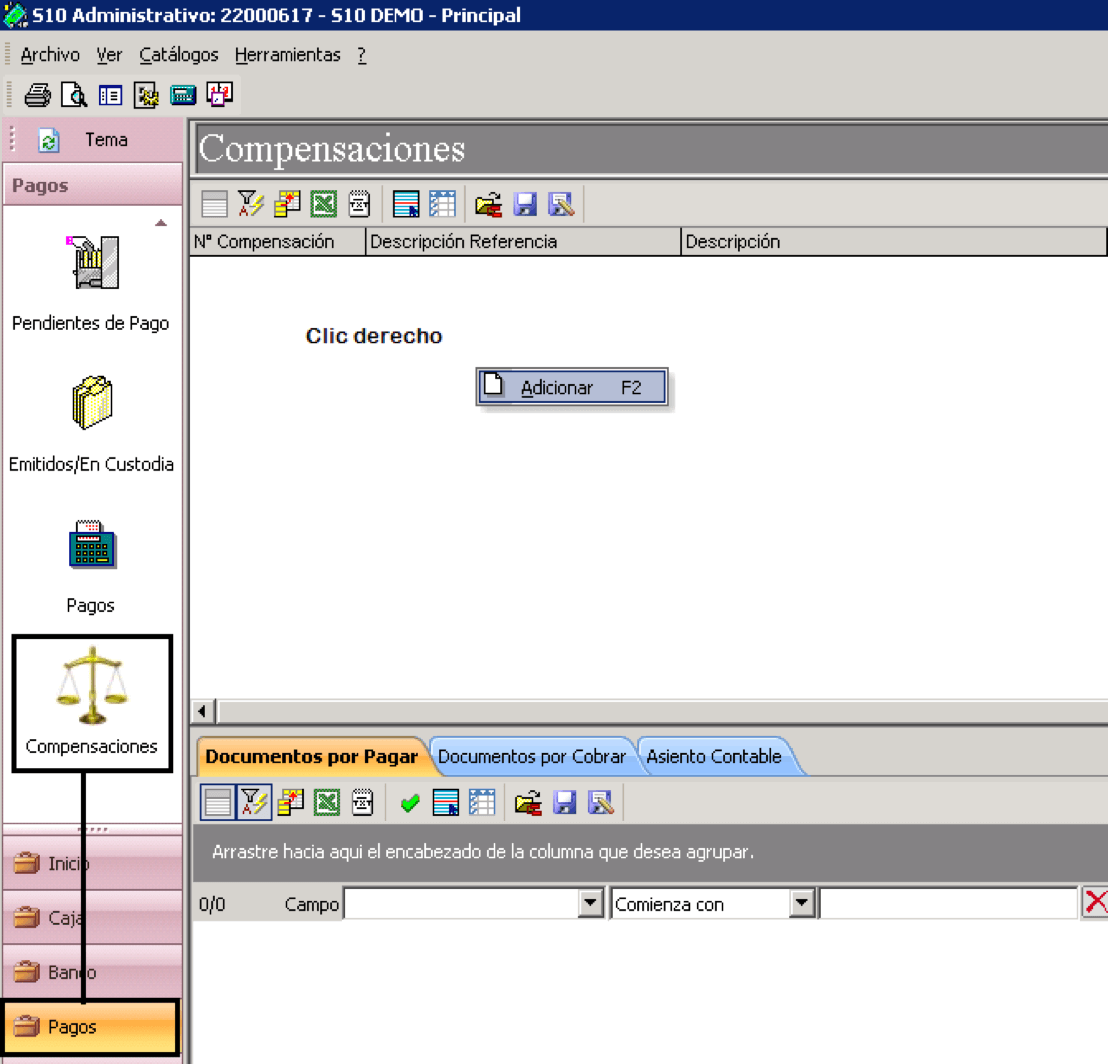
Task: Click the filter funnel icon under Compensaciones
Action: coord(251,204)
